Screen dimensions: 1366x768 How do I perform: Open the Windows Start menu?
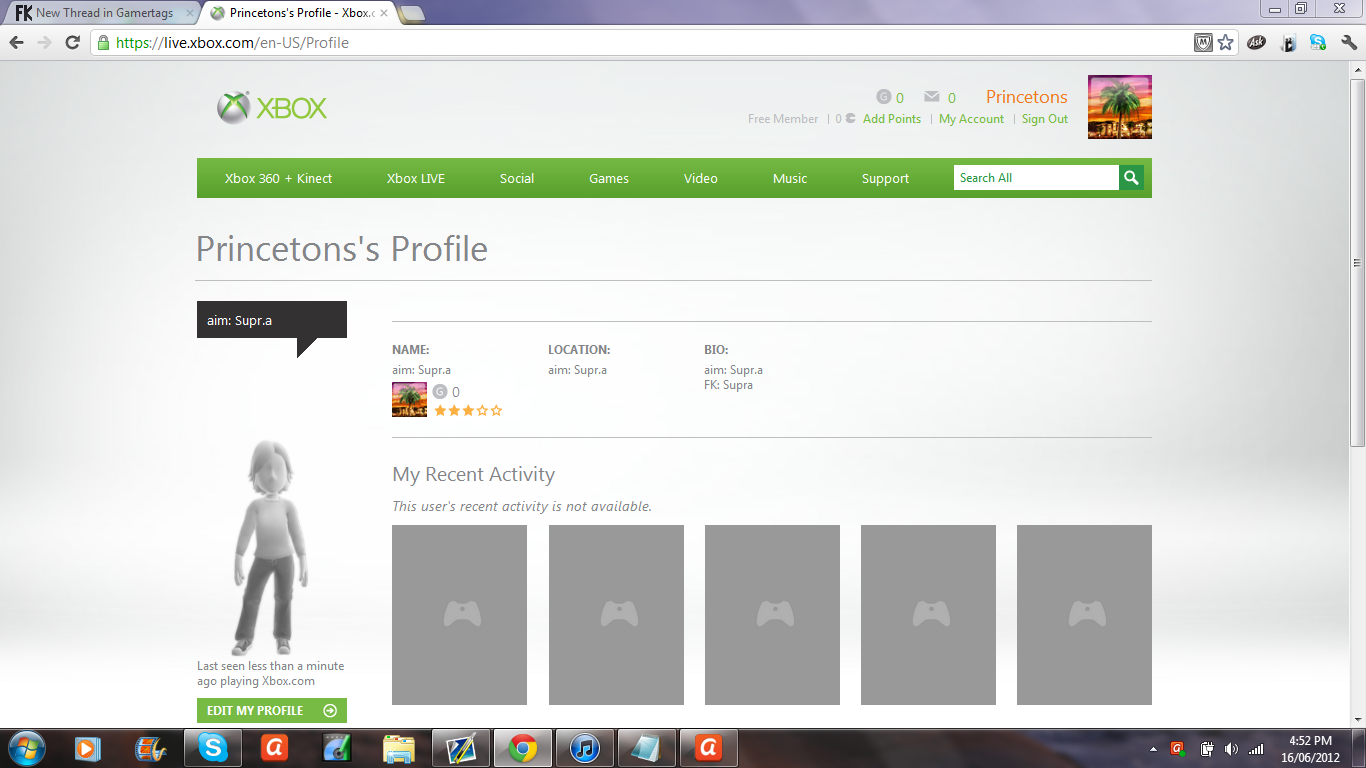click(x=25, y=748)
